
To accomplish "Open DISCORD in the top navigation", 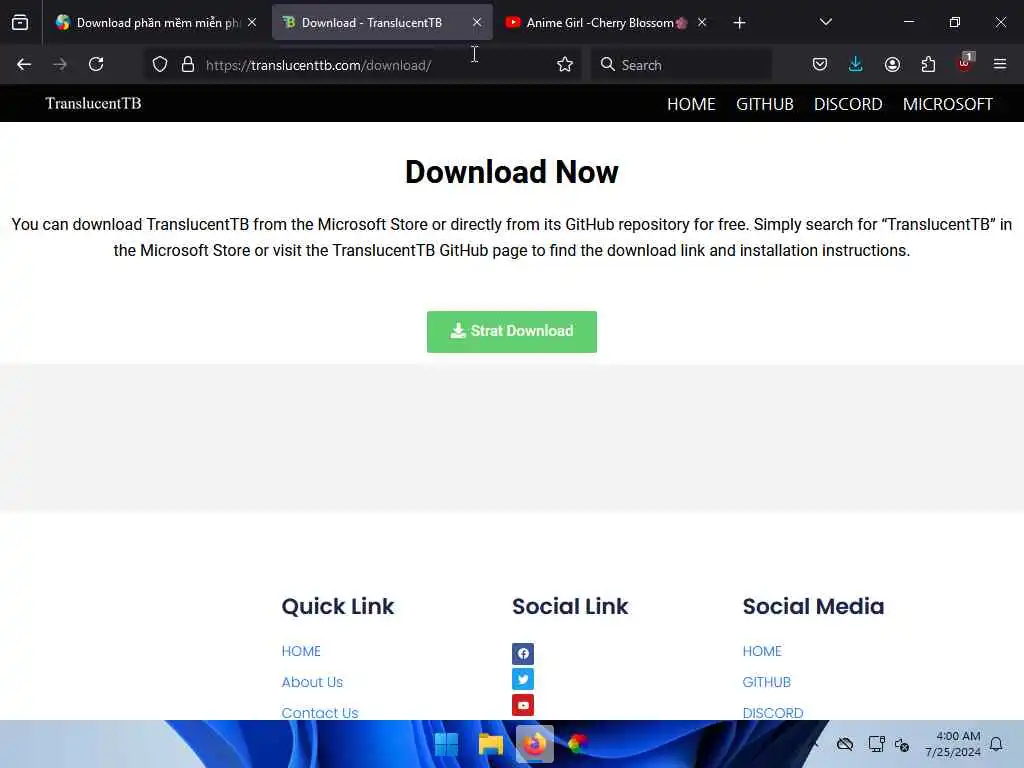I will (848, 104).
